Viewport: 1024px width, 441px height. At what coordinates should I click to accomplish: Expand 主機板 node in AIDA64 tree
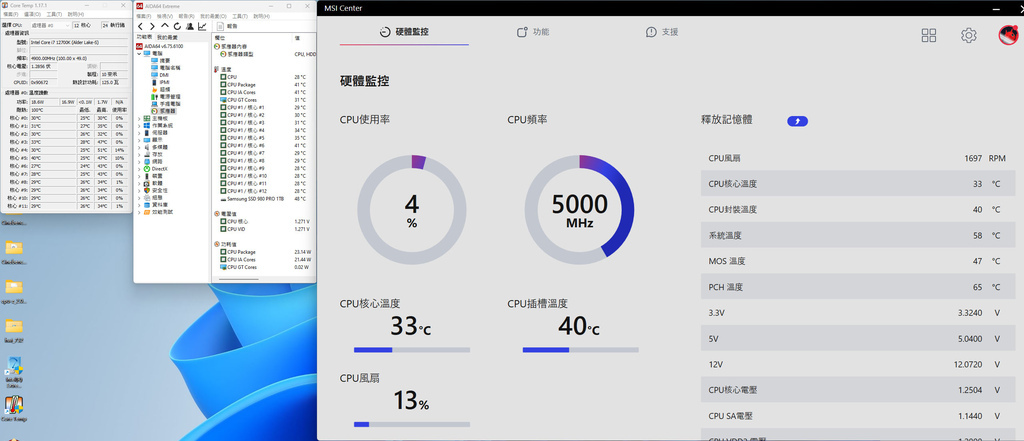(x=138, y=118)
